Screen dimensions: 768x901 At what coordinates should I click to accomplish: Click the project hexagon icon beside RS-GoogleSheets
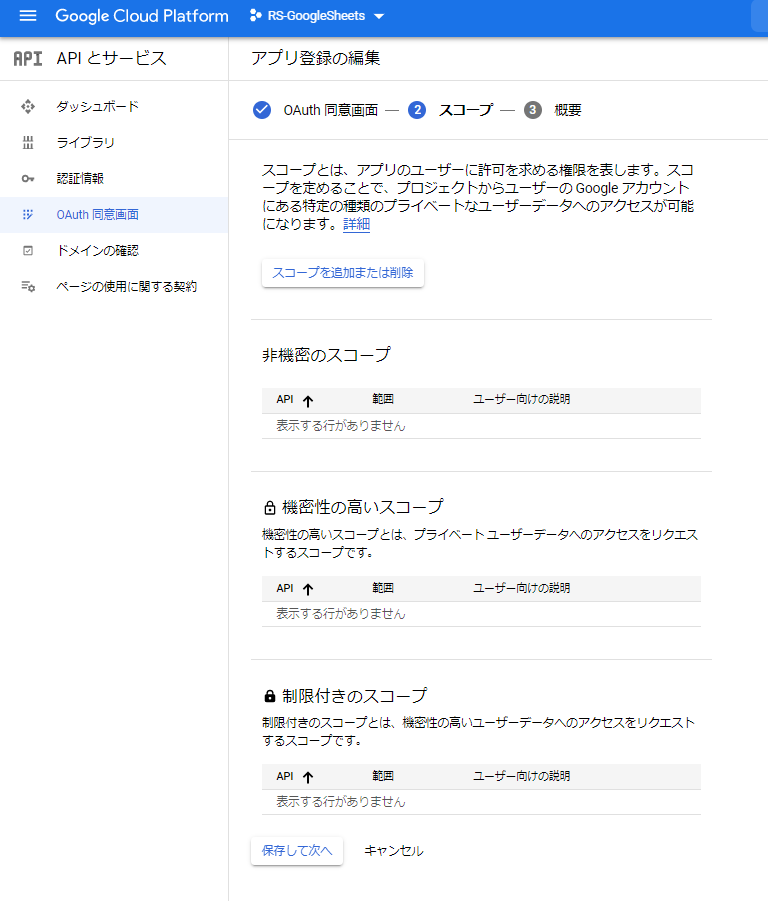coord(256,16)
